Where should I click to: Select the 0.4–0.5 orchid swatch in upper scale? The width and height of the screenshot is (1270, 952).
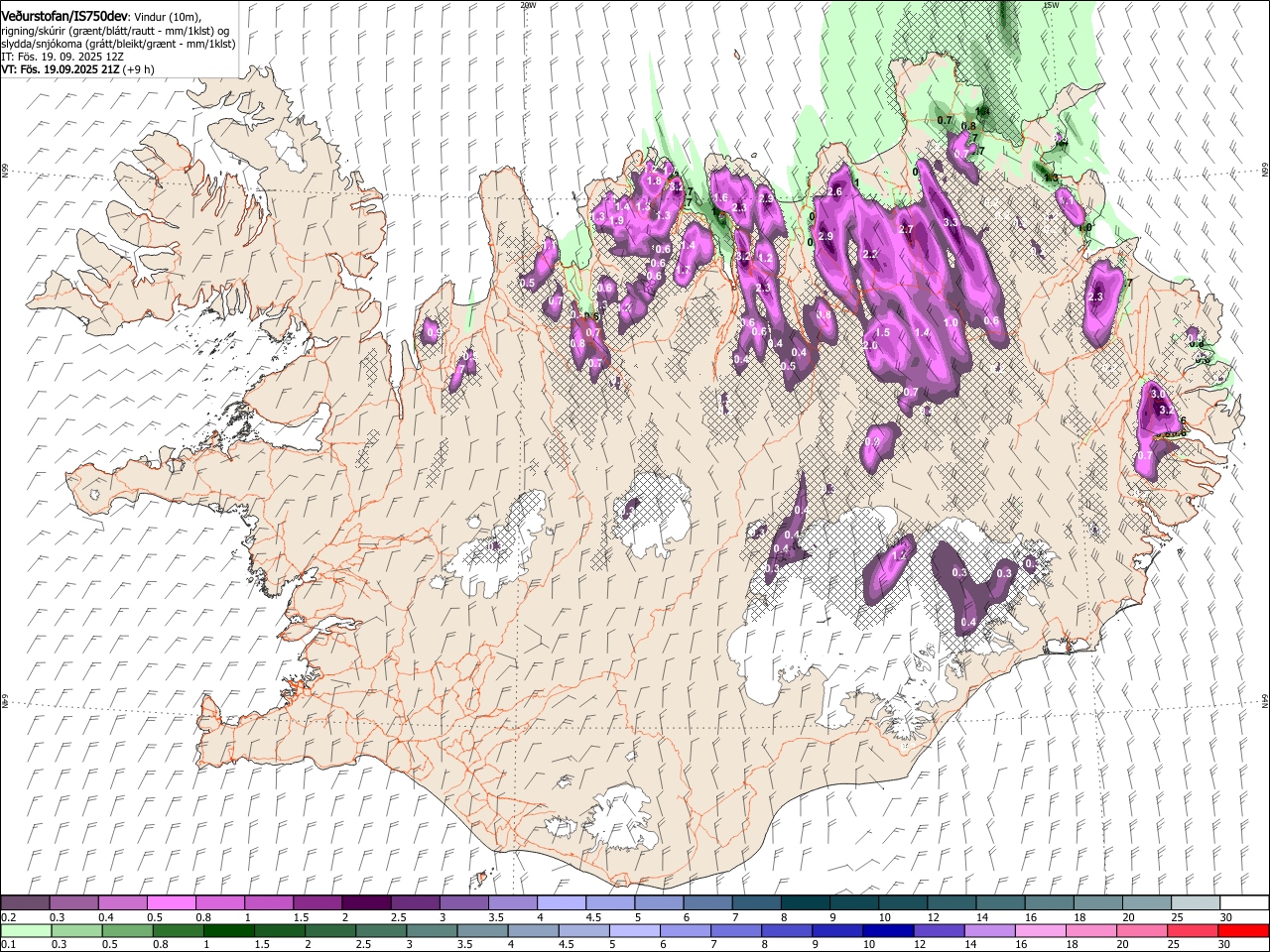pyautogui.click(x=123, y=902)
